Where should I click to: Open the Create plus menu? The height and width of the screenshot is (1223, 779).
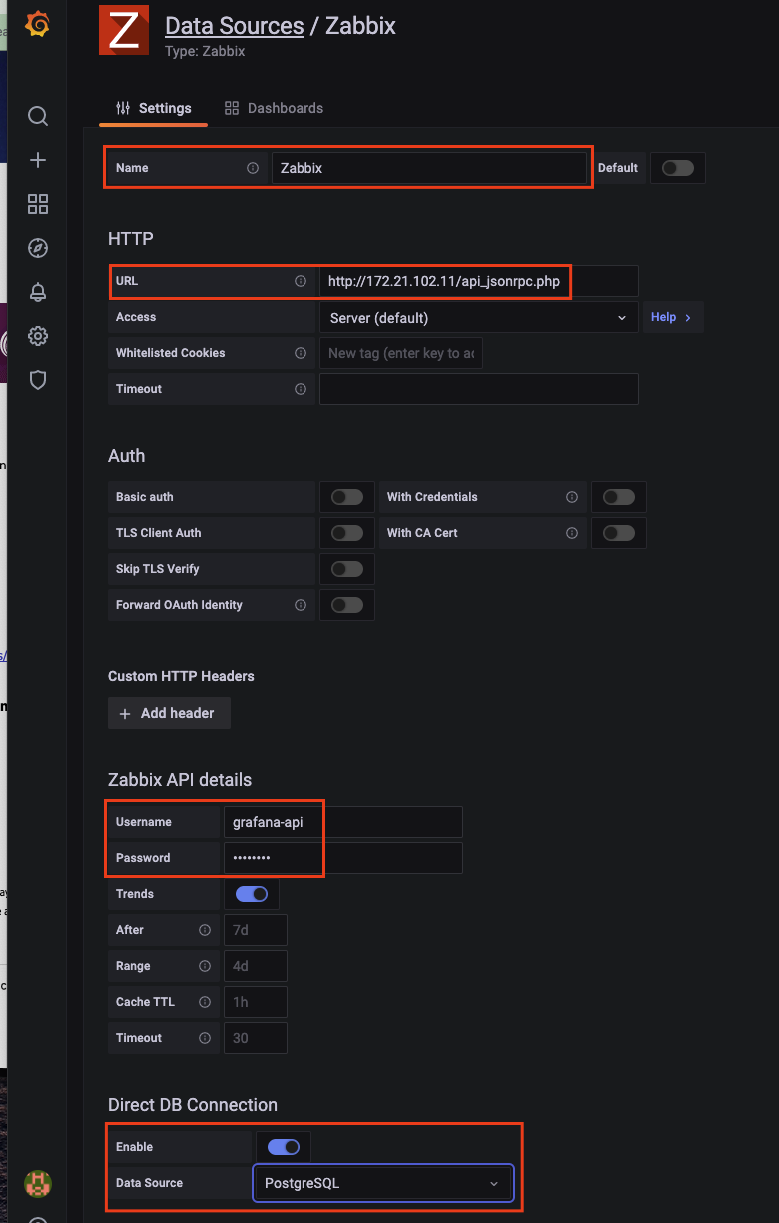click(38, 160)
